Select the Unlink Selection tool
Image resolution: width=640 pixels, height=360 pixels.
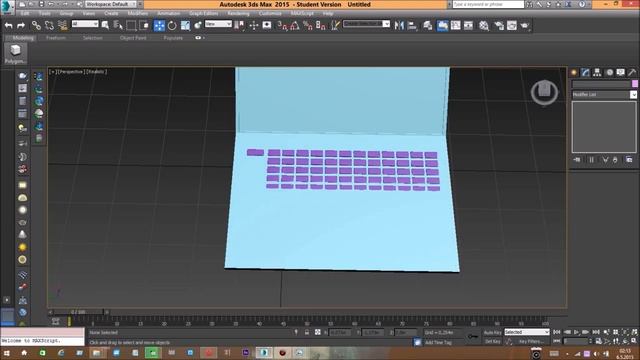tap(49, 25)
